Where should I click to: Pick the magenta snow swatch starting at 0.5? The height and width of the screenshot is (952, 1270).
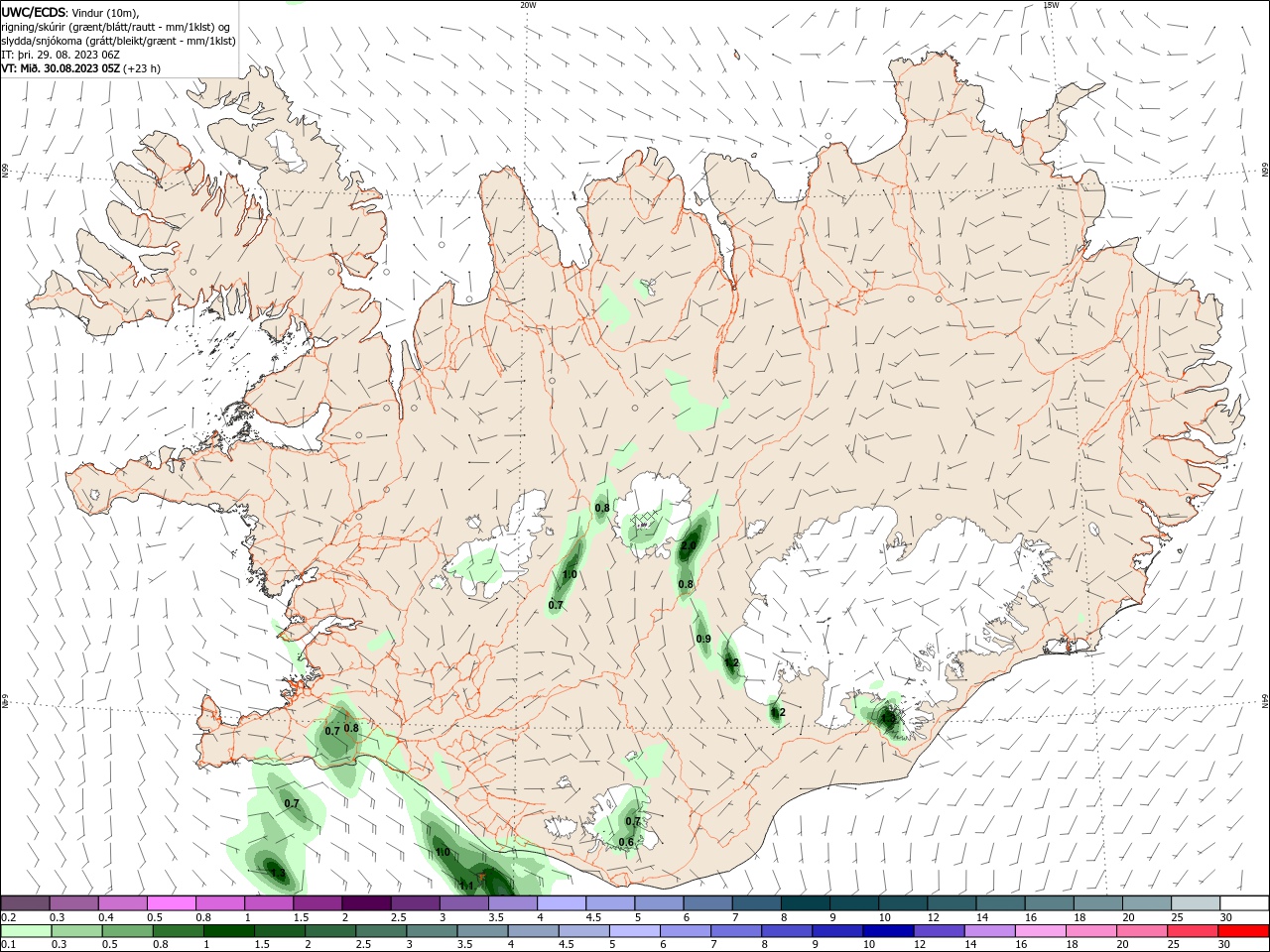tap(172, 902)
